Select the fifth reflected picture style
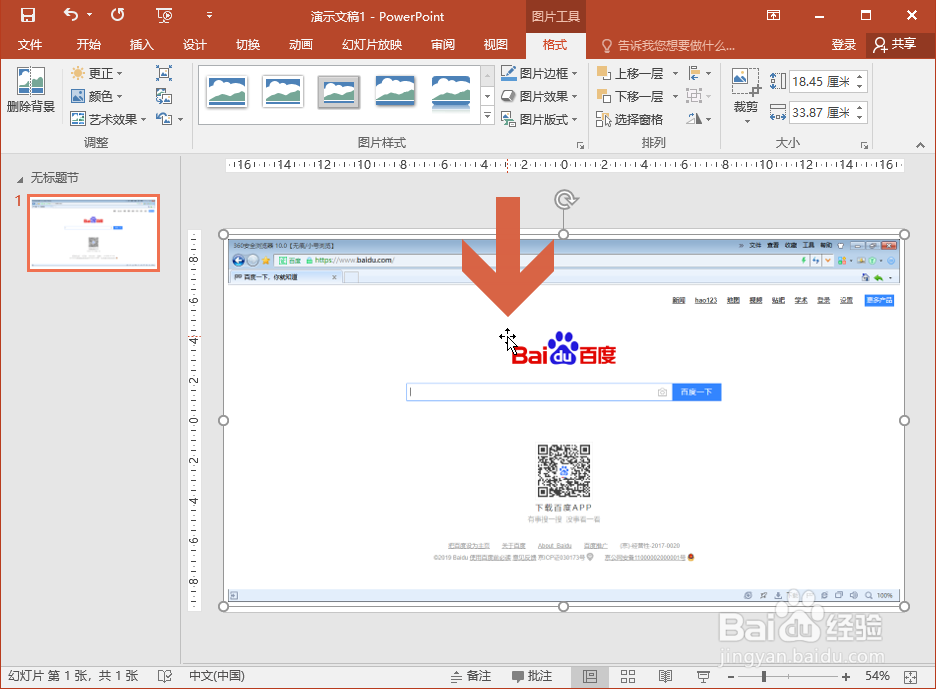936x689 pixels. [451, 93]
